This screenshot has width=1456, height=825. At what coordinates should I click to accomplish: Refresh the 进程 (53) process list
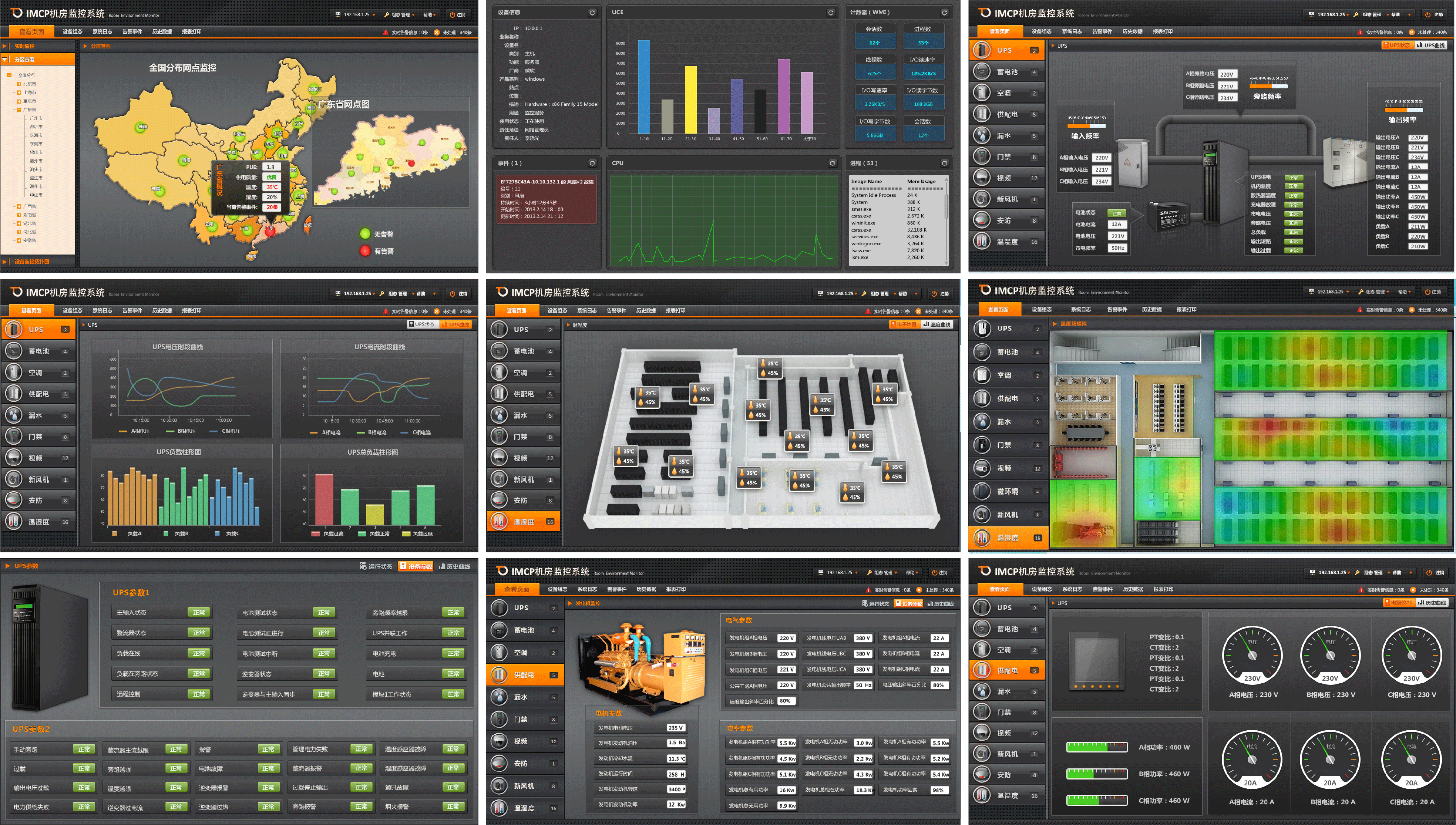point(944,163)
